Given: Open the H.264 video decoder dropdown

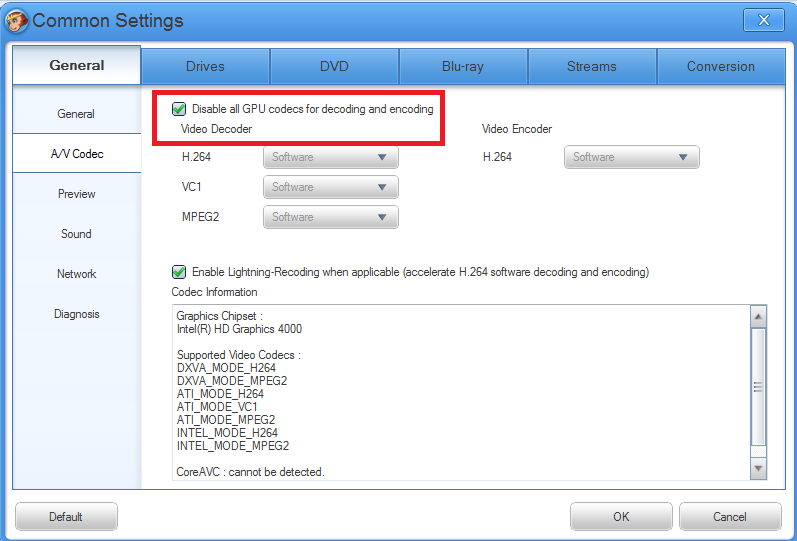Looking at the screenshot, I should (331, 157).
